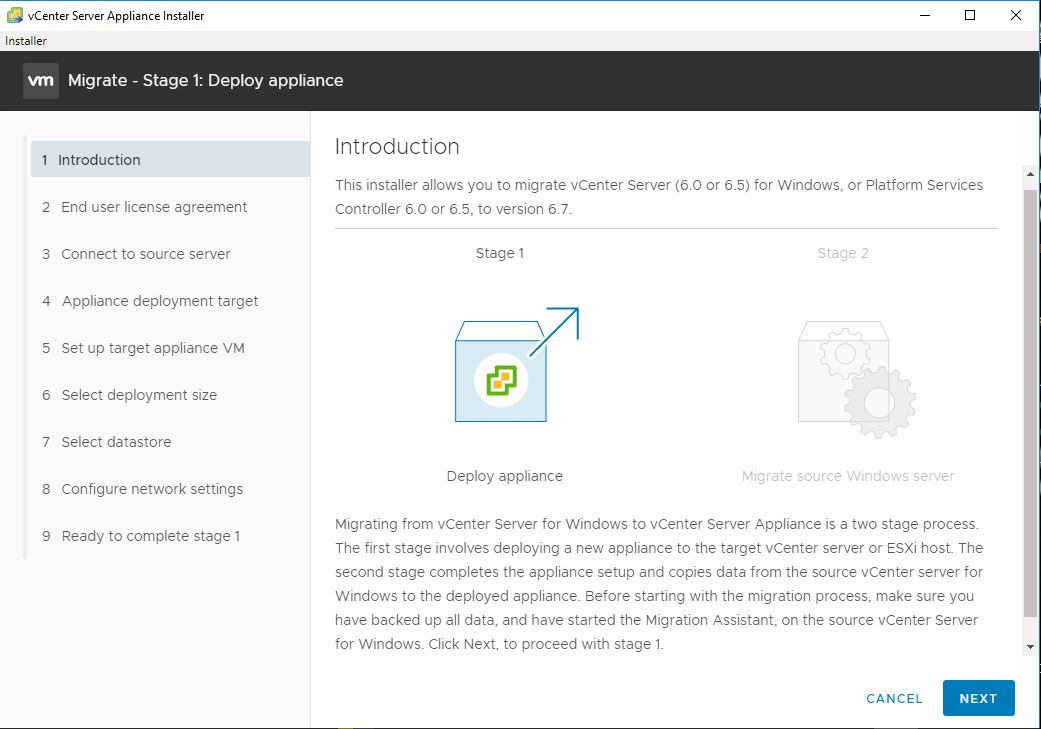The image size is (1041, 729).
Task: Click the vCenter installer title bar icon
Action: pos(15,15)
